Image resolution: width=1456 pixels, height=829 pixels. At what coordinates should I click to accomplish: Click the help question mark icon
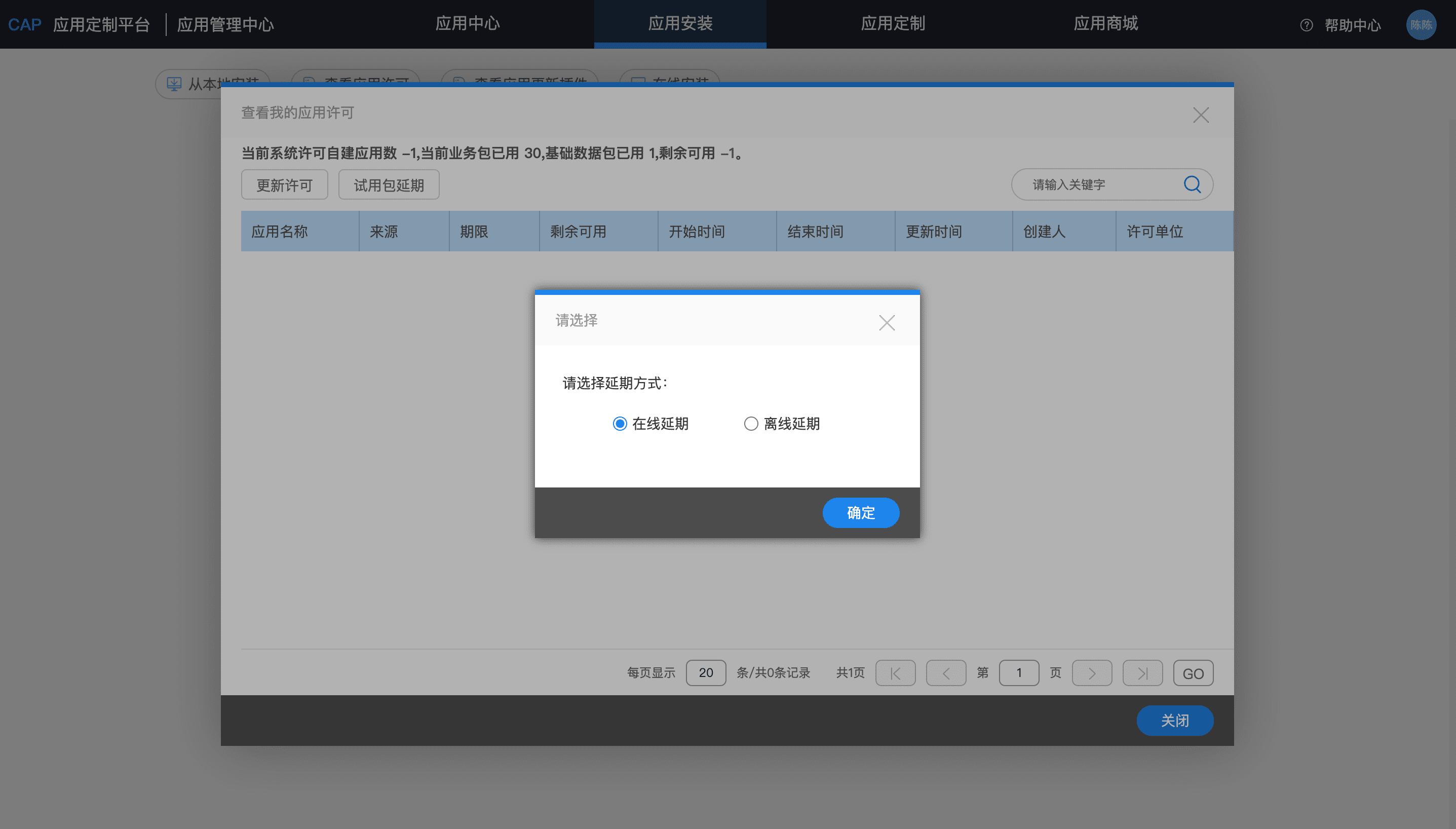pyautogui.click(x=1307, y=25)
